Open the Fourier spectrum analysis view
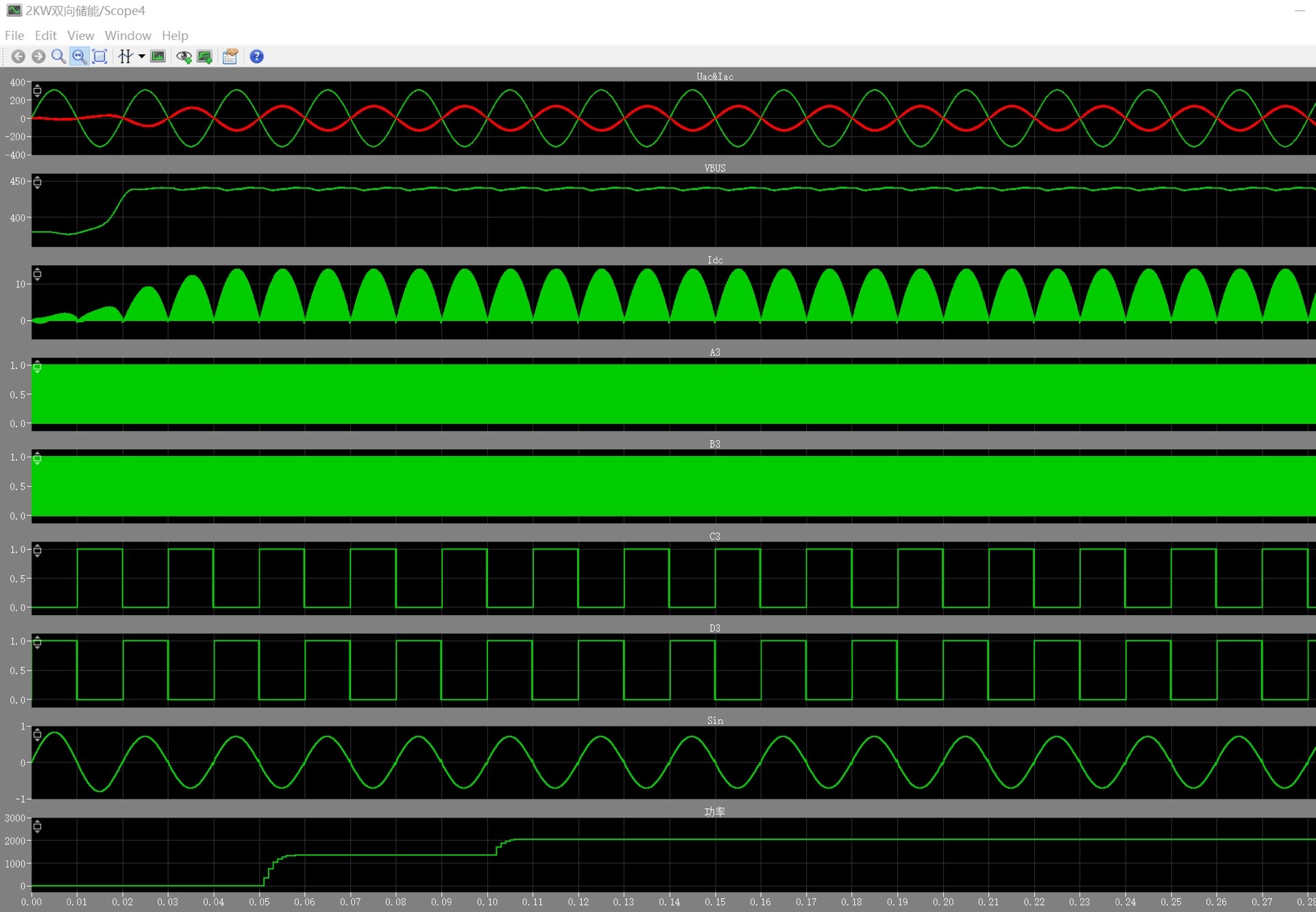The image size is (1316, 912). pyautogui.click(x=158, y=57)
